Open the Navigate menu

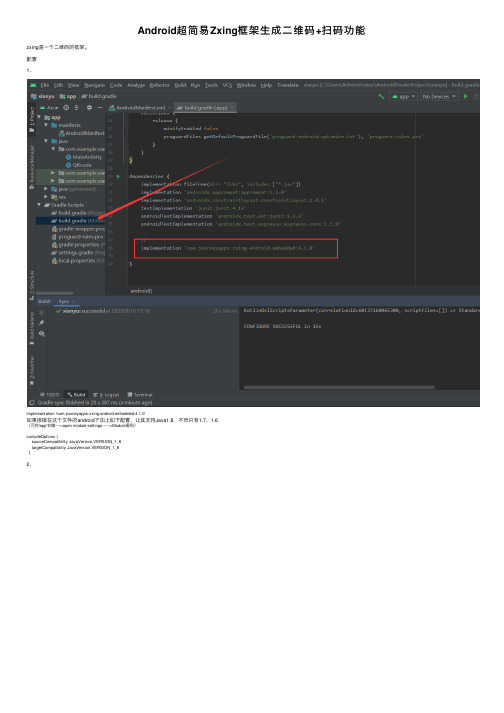click(95, 85)
